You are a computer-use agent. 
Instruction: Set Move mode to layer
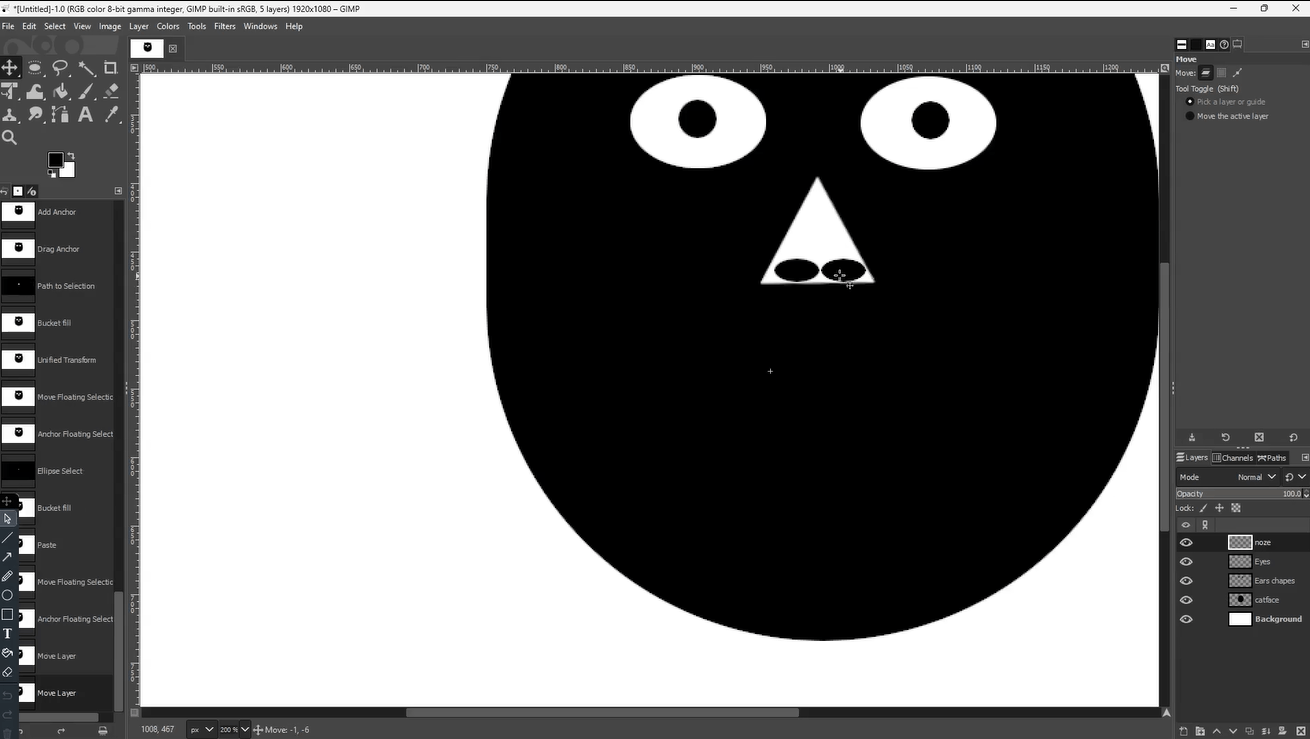[1206, 73]
